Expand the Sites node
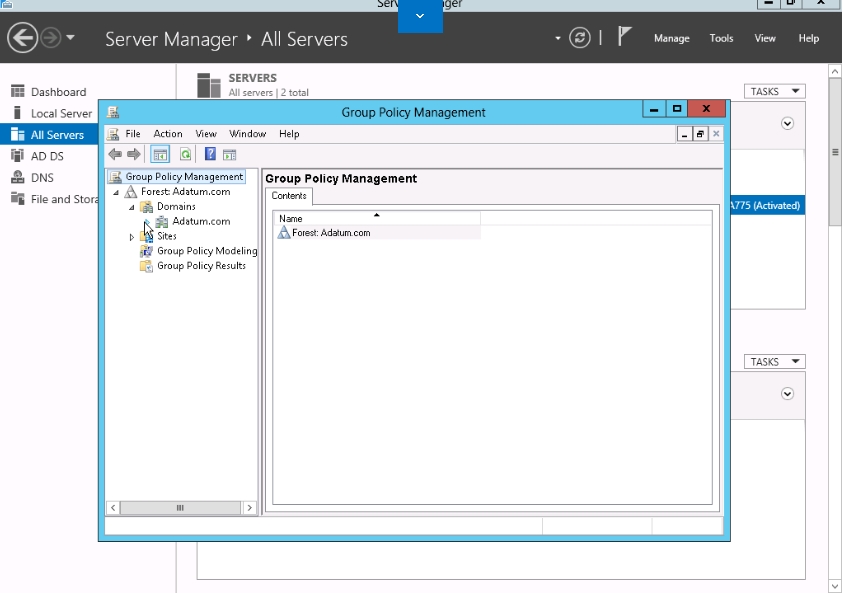The width and height of the screenshot is (843, 593). (132, 237)
